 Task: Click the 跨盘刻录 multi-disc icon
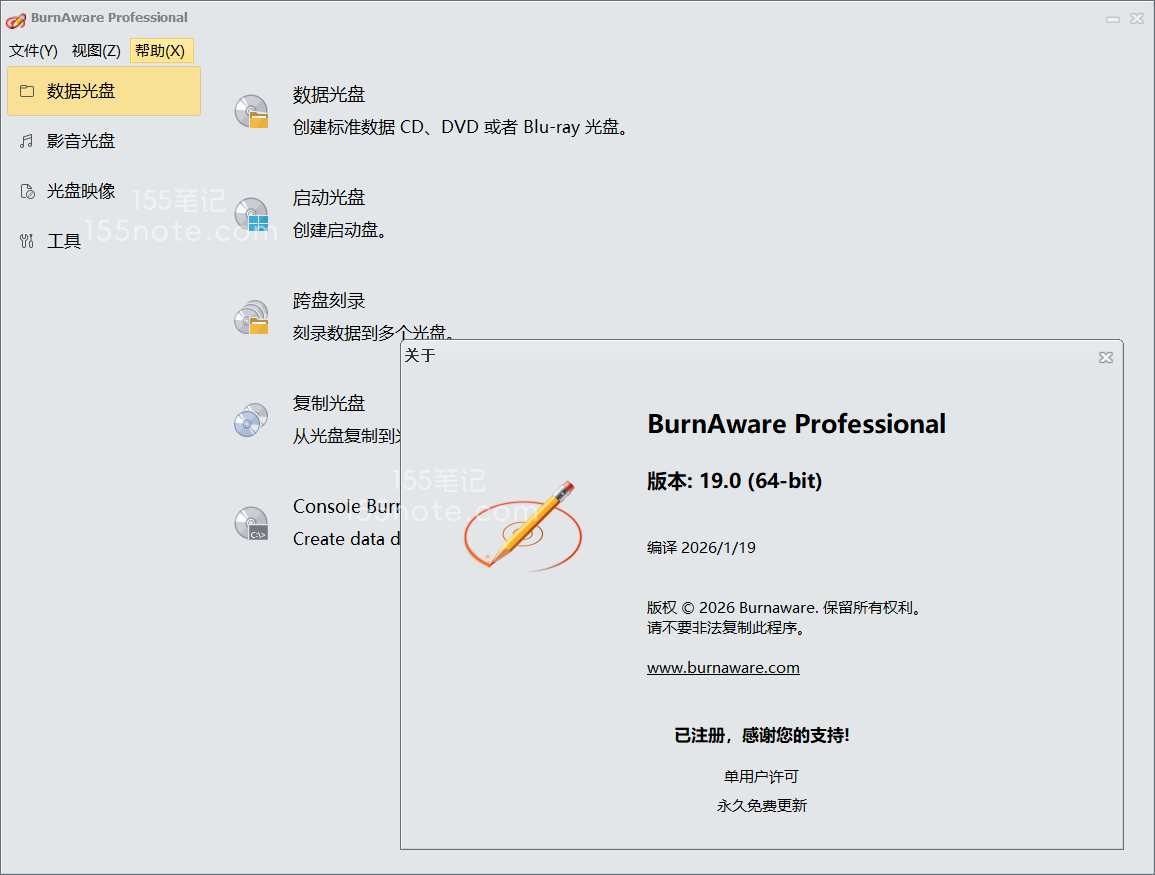point(251,317)
